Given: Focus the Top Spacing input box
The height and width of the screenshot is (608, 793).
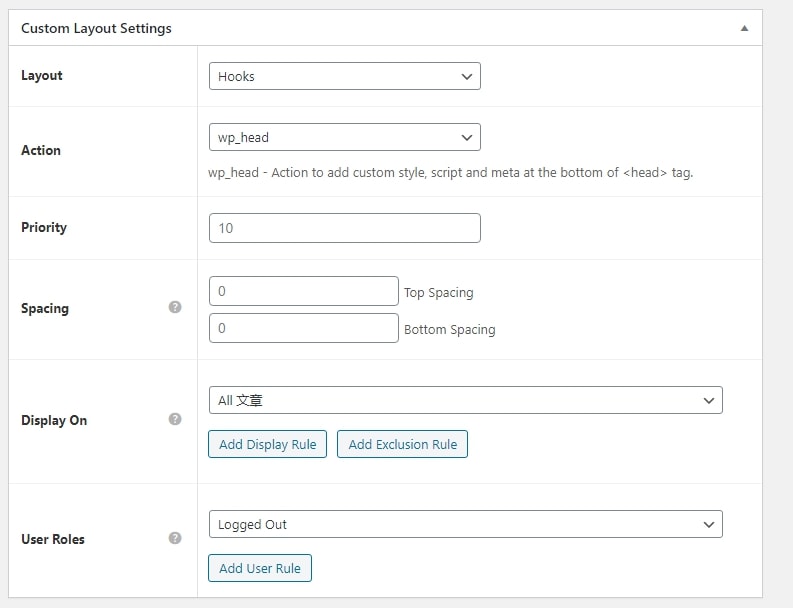Looking at the screenshot, I should coord(303,291).
